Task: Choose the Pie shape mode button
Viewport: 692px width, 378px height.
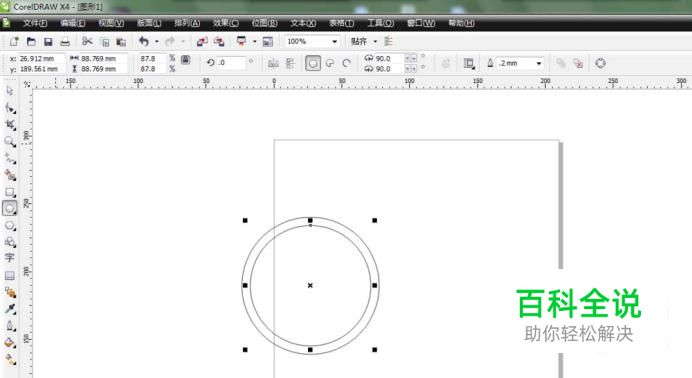Action: pos(330,64)
